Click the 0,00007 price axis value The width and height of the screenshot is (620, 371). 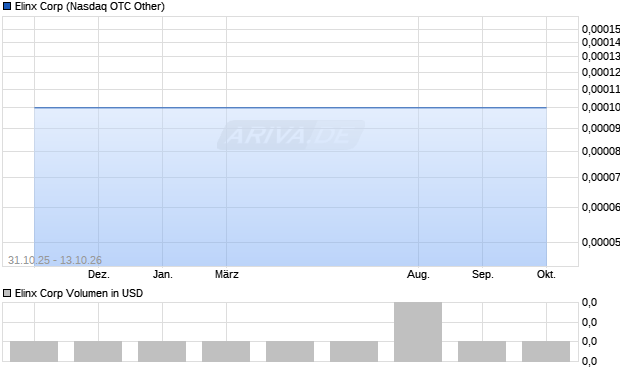601,177
